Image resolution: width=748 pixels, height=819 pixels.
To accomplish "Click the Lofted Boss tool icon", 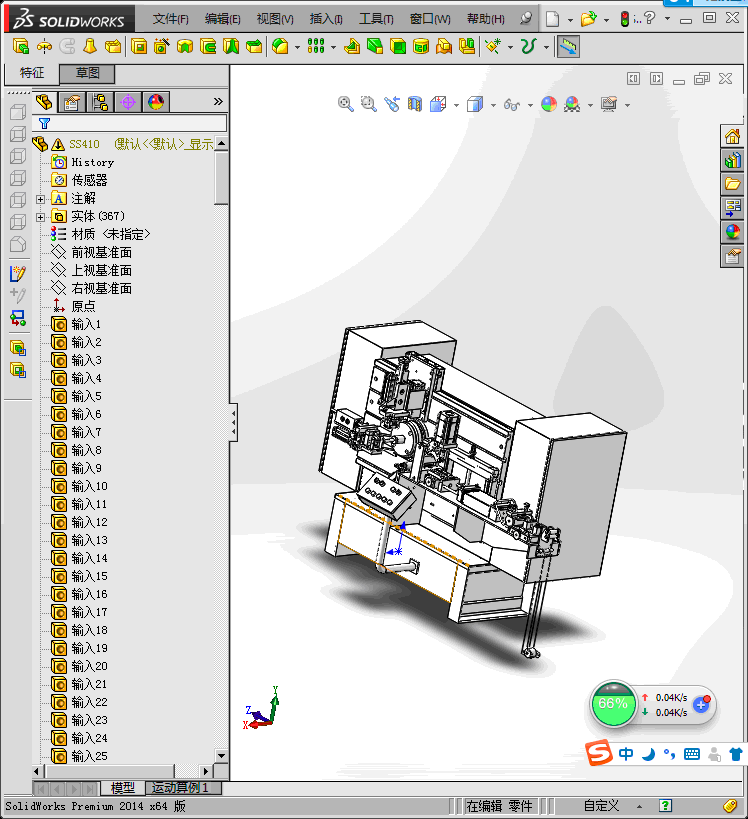I will tap(90, 46).
